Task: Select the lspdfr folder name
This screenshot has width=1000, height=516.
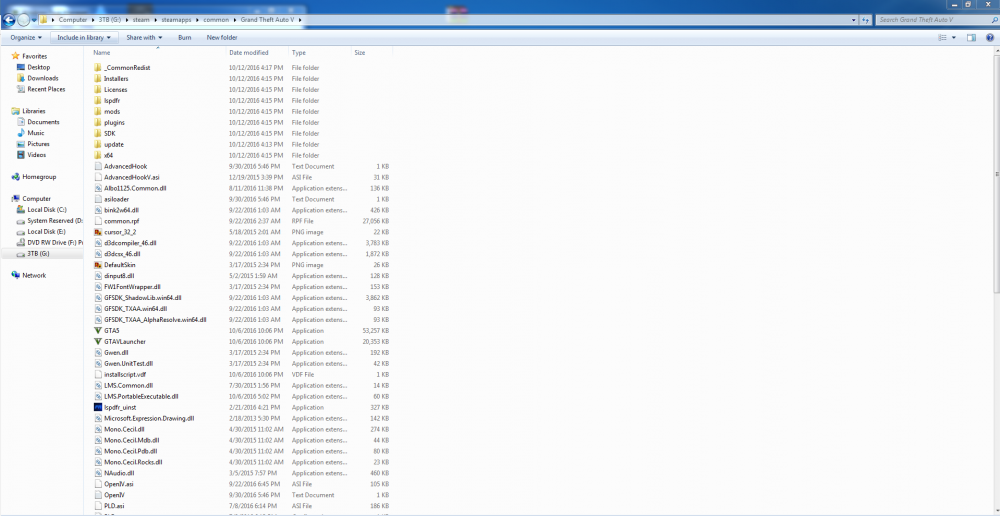Action: pyautogui.click(x=112, y=101)
